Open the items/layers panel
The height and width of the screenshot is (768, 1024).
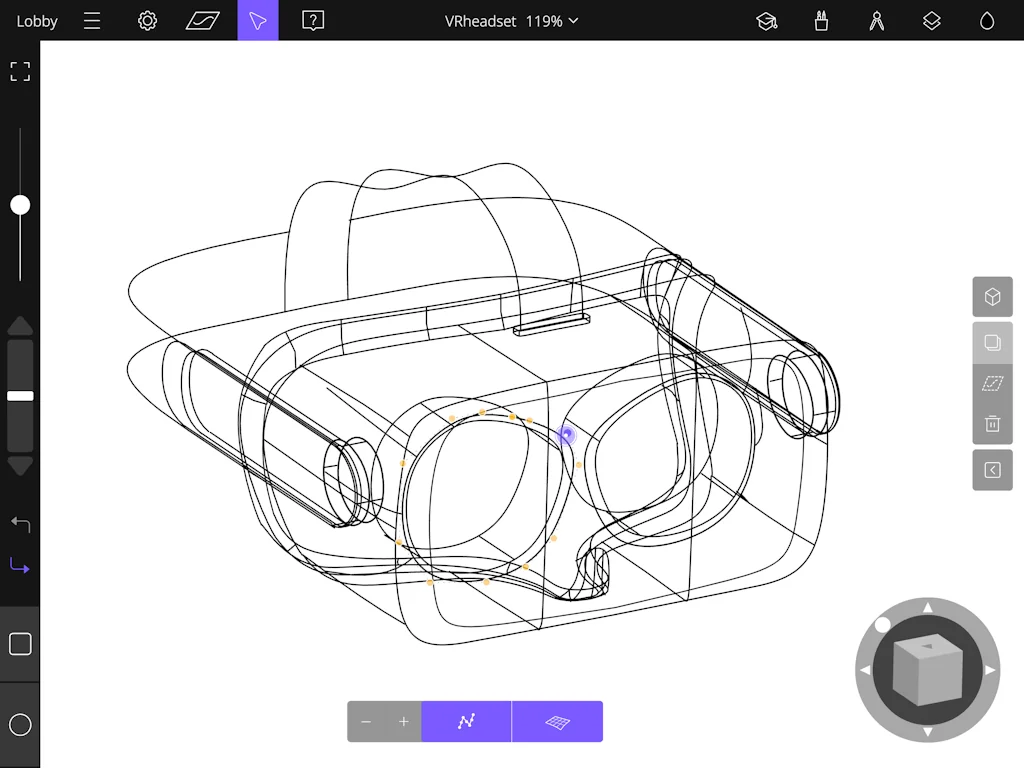[x=931, y=20]
